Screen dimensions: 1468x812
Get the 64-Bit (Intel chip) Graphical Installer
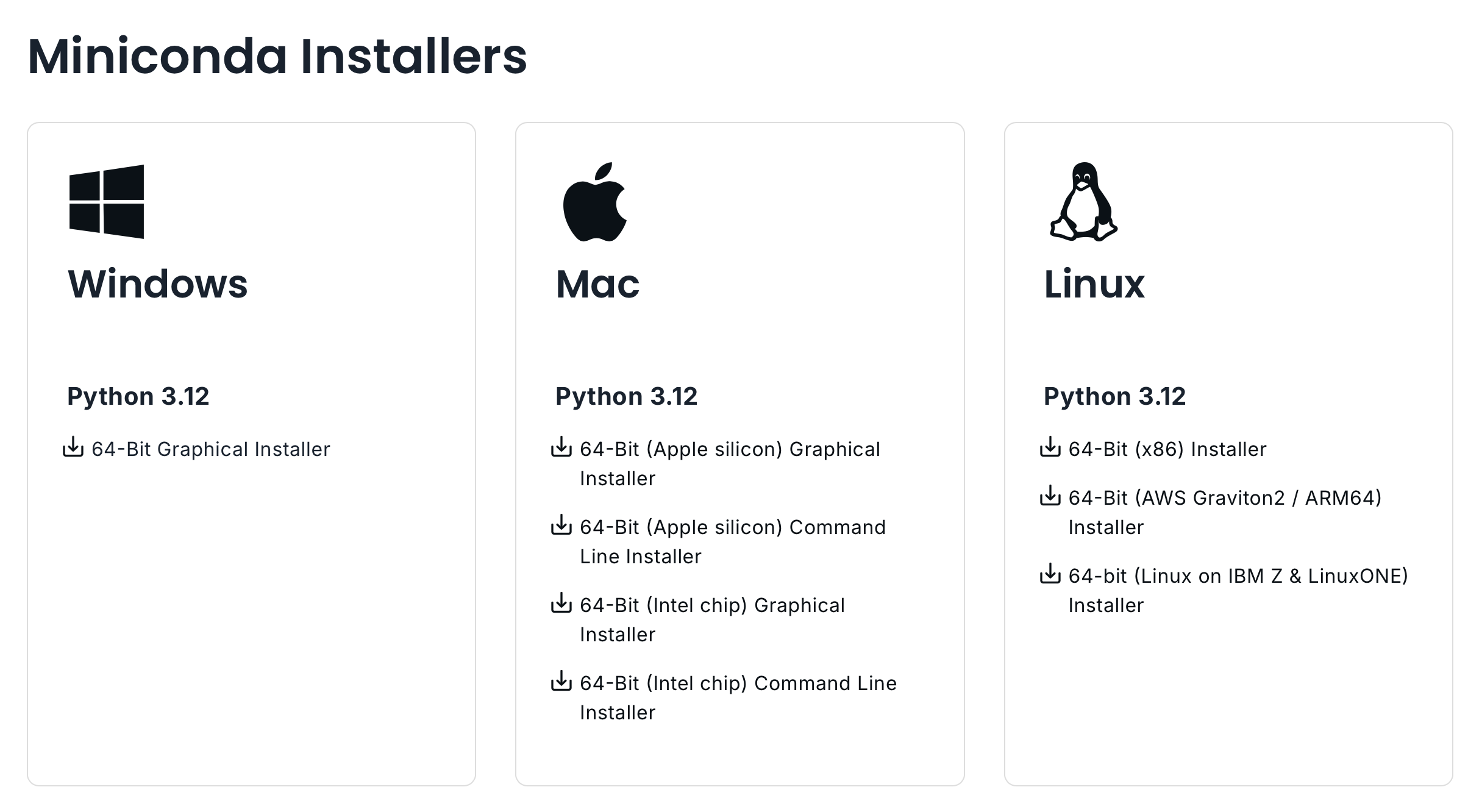pos(711,606)
